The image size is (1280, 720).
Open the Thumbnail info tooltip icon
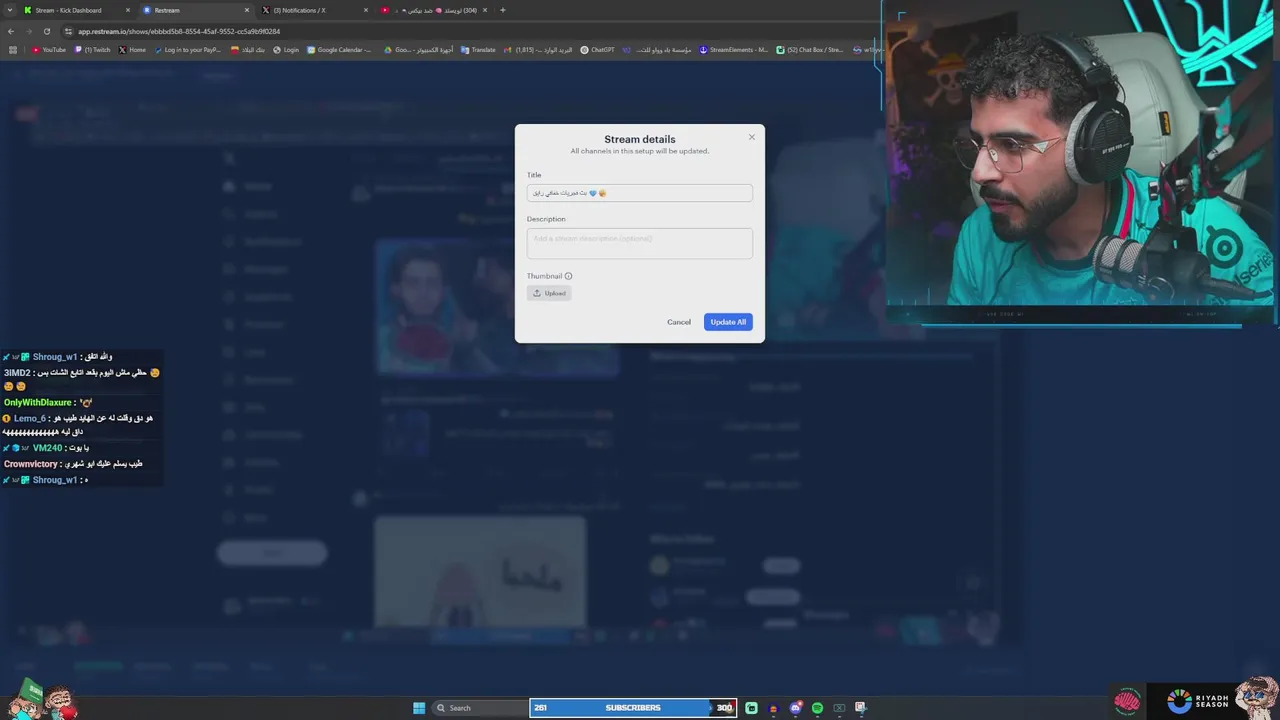pos(568,276)
